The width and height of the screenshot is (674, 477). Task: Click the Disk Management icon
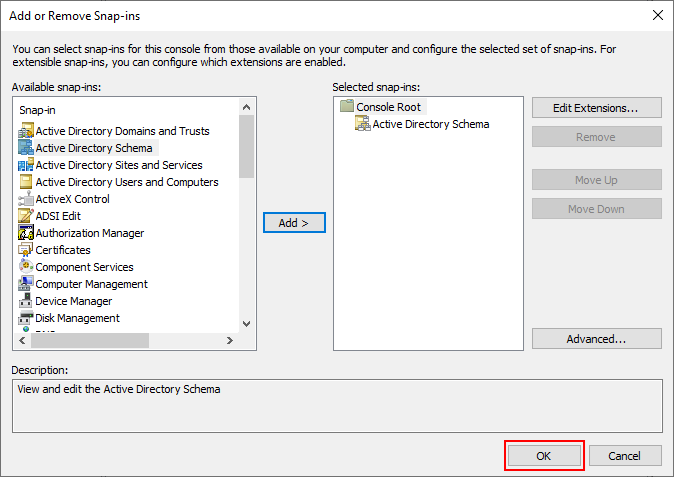[x=26, y=318]
